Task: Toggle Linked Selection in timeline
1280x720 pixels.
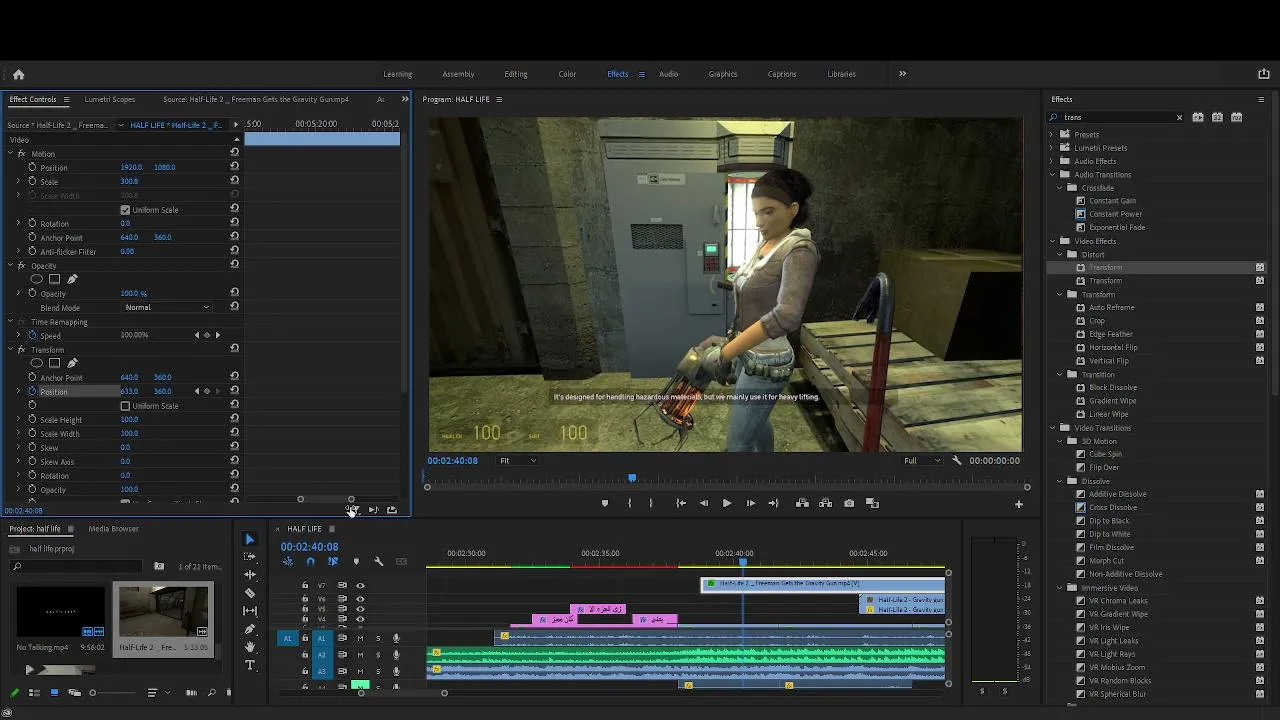Action: 333,562
